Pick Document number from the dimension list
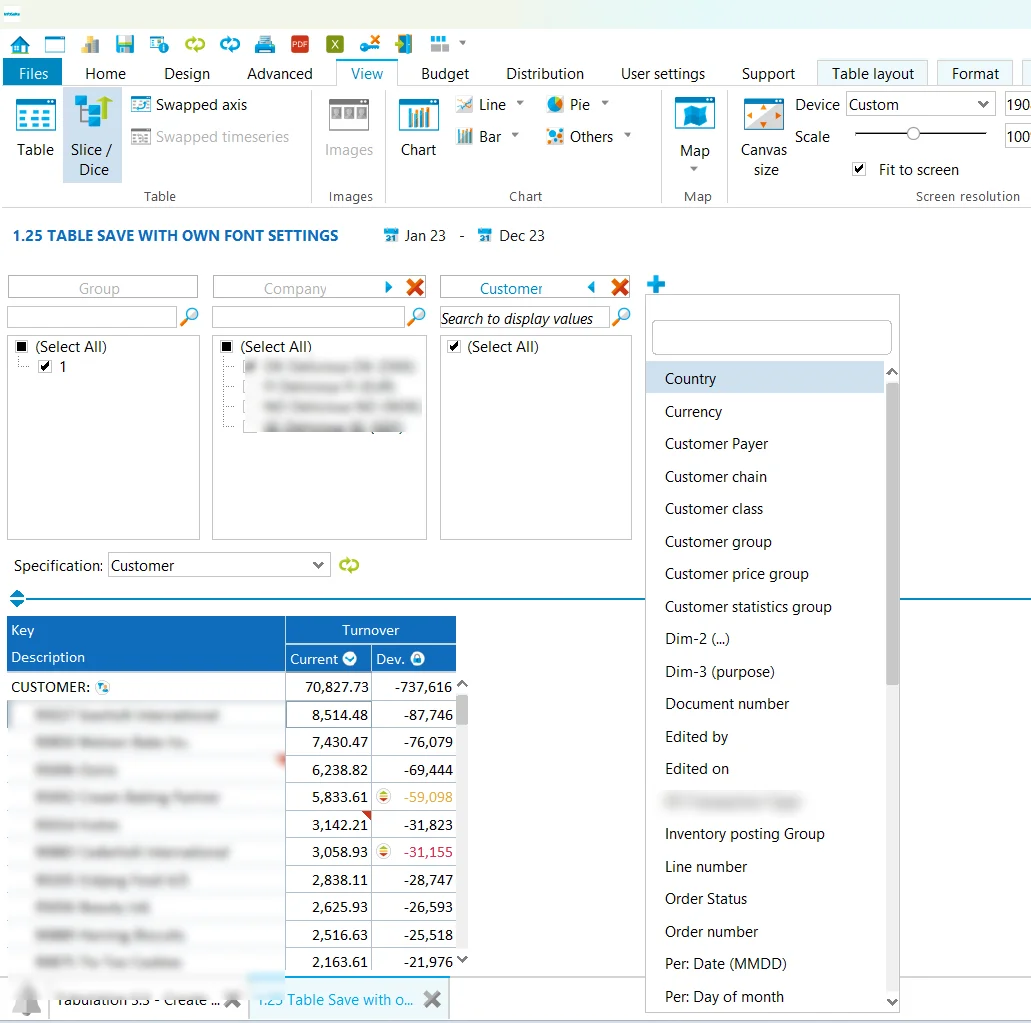The height and width of the screenshot is (1023, 1031). click(x=765, y=704)
